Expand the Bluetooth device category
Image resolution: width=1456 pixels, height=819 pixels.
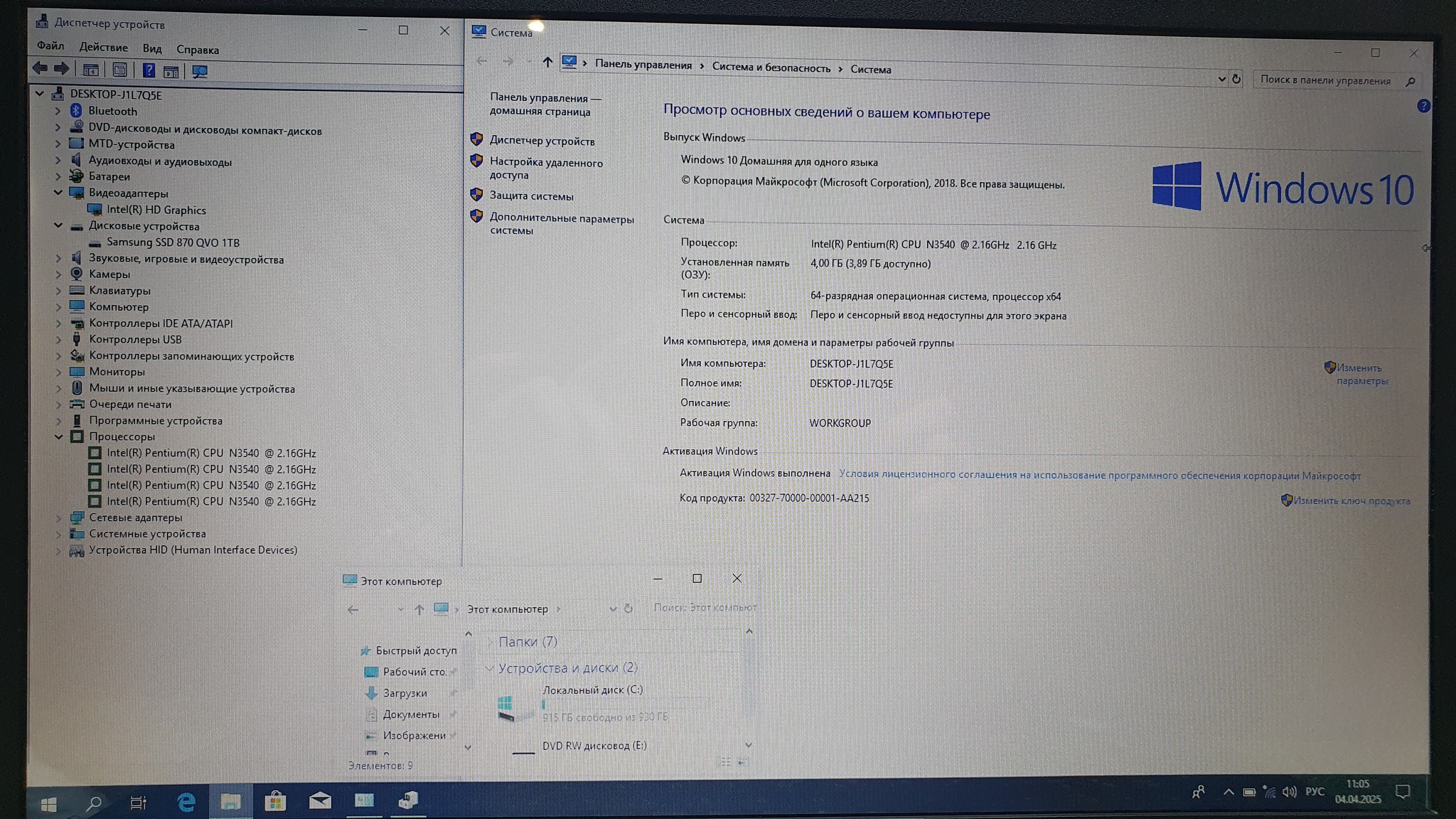58,112
